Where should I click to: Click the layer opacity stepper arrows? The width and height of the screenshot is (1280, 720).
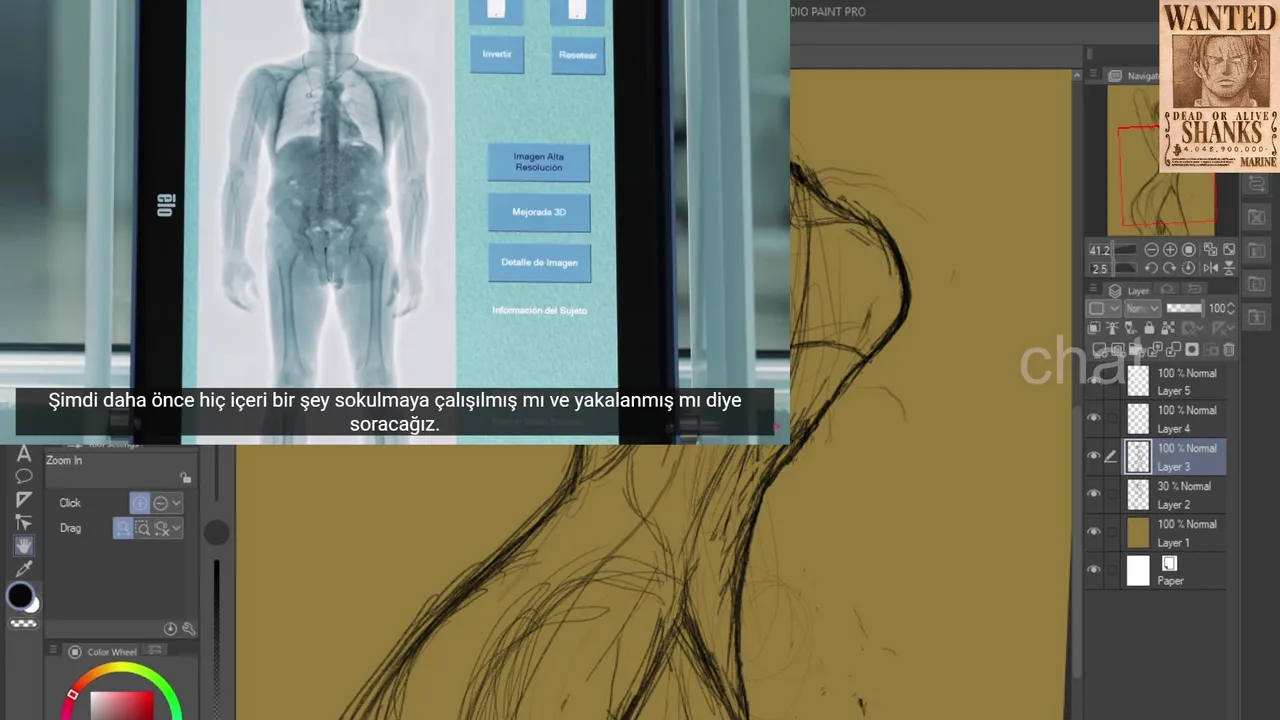[x=1231, y=308]
